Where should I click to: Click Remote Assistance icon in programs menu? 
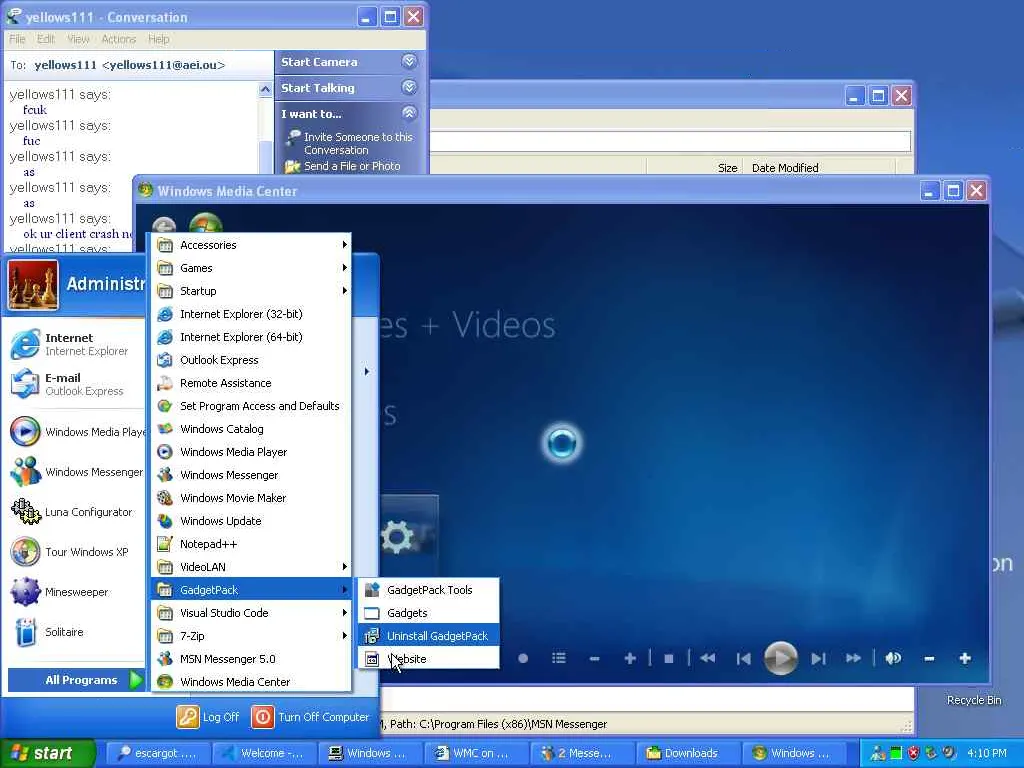pos(165,383)
